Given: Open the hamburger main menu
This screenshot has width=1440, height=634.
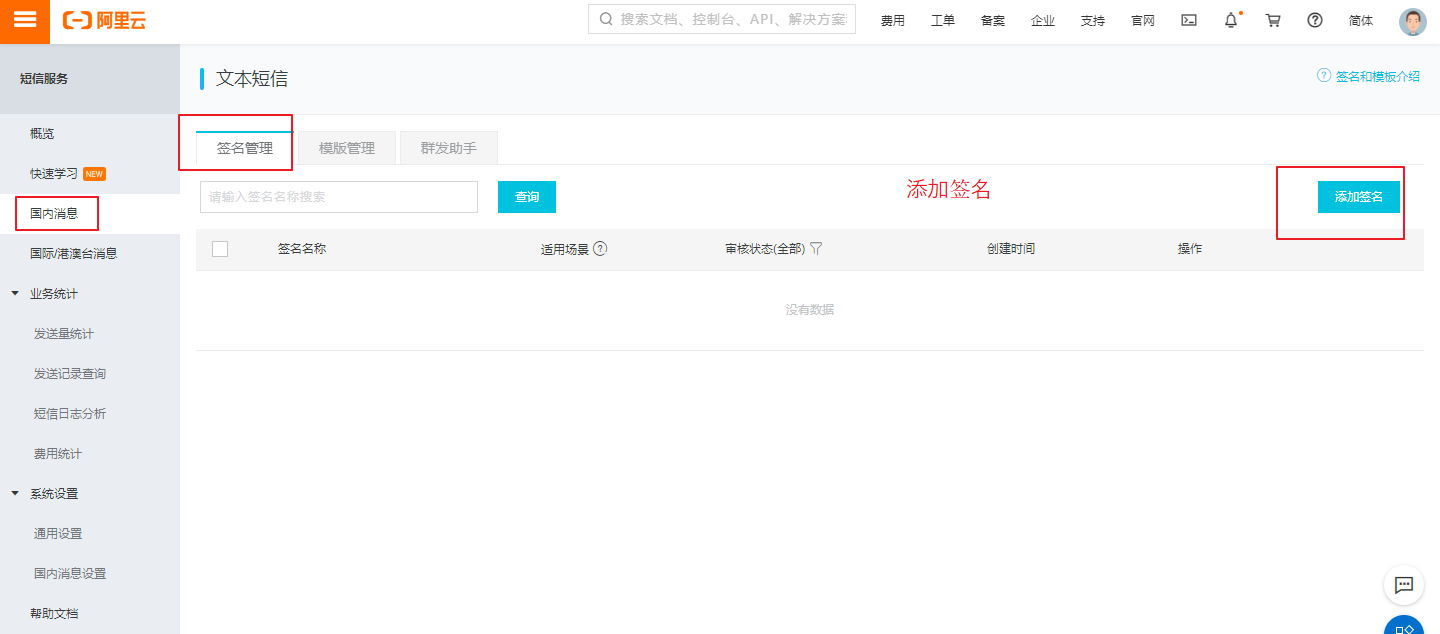Looking at the screenshot, I should [25, 21].
